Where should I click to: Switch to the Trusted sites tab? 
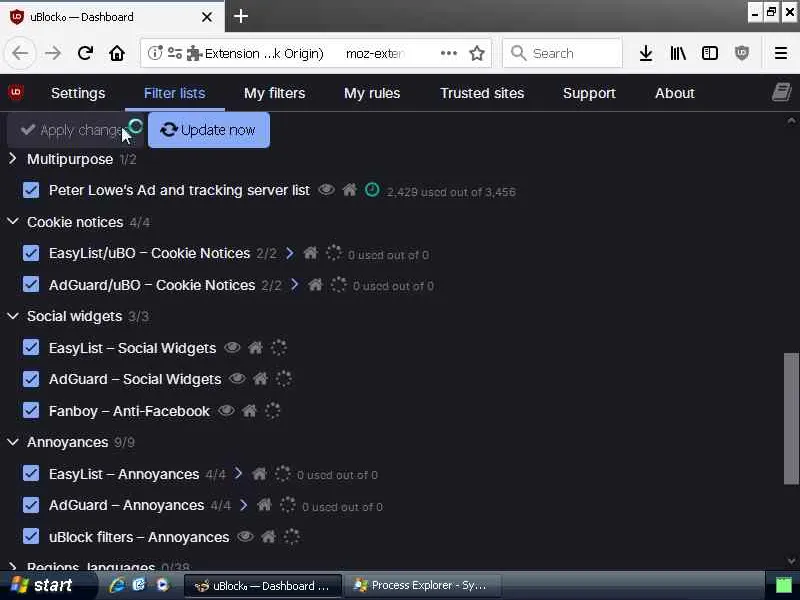482,93
